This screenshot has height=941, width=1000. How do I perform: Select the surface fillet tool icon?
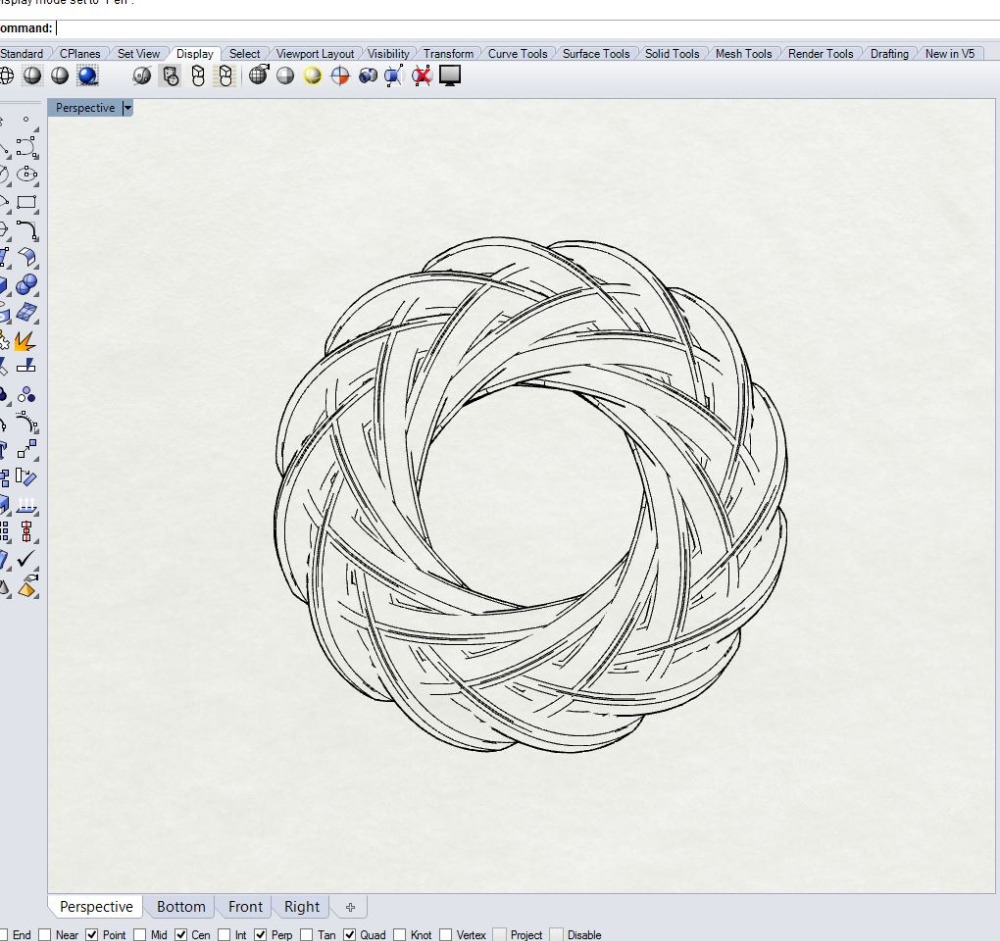point(27,257)
